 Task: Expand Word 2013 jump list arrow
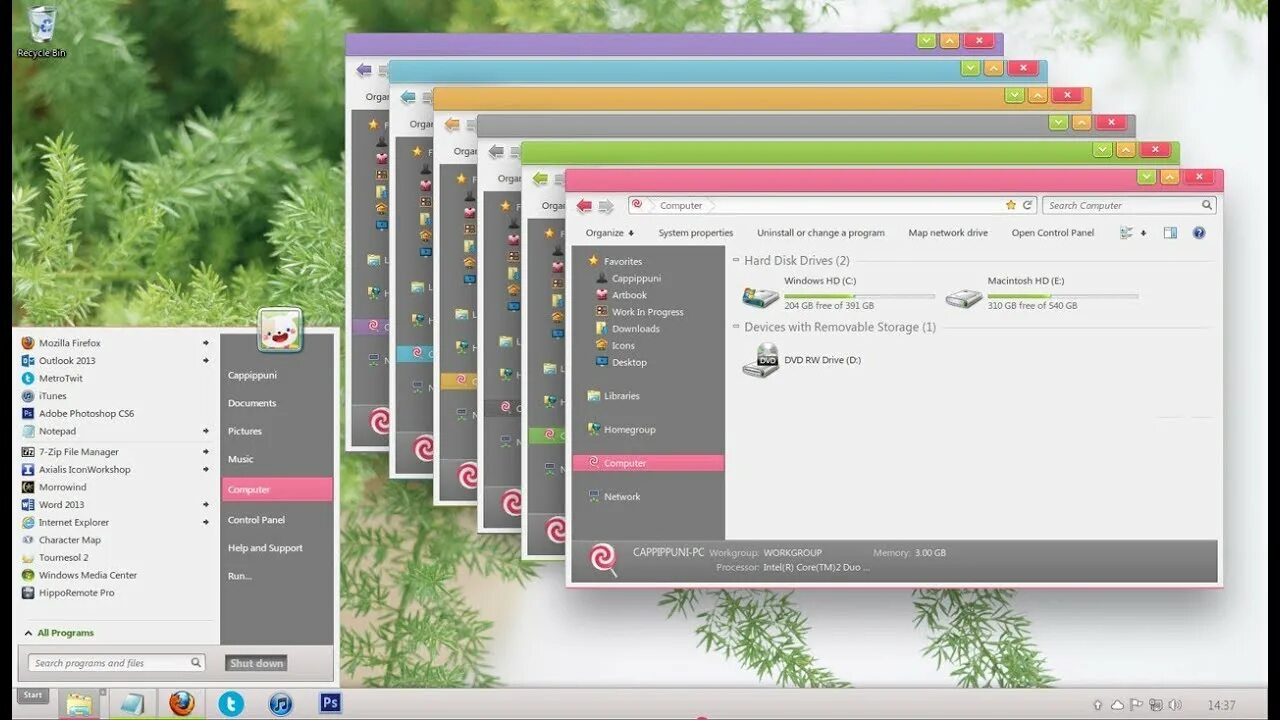pos(206,505)
